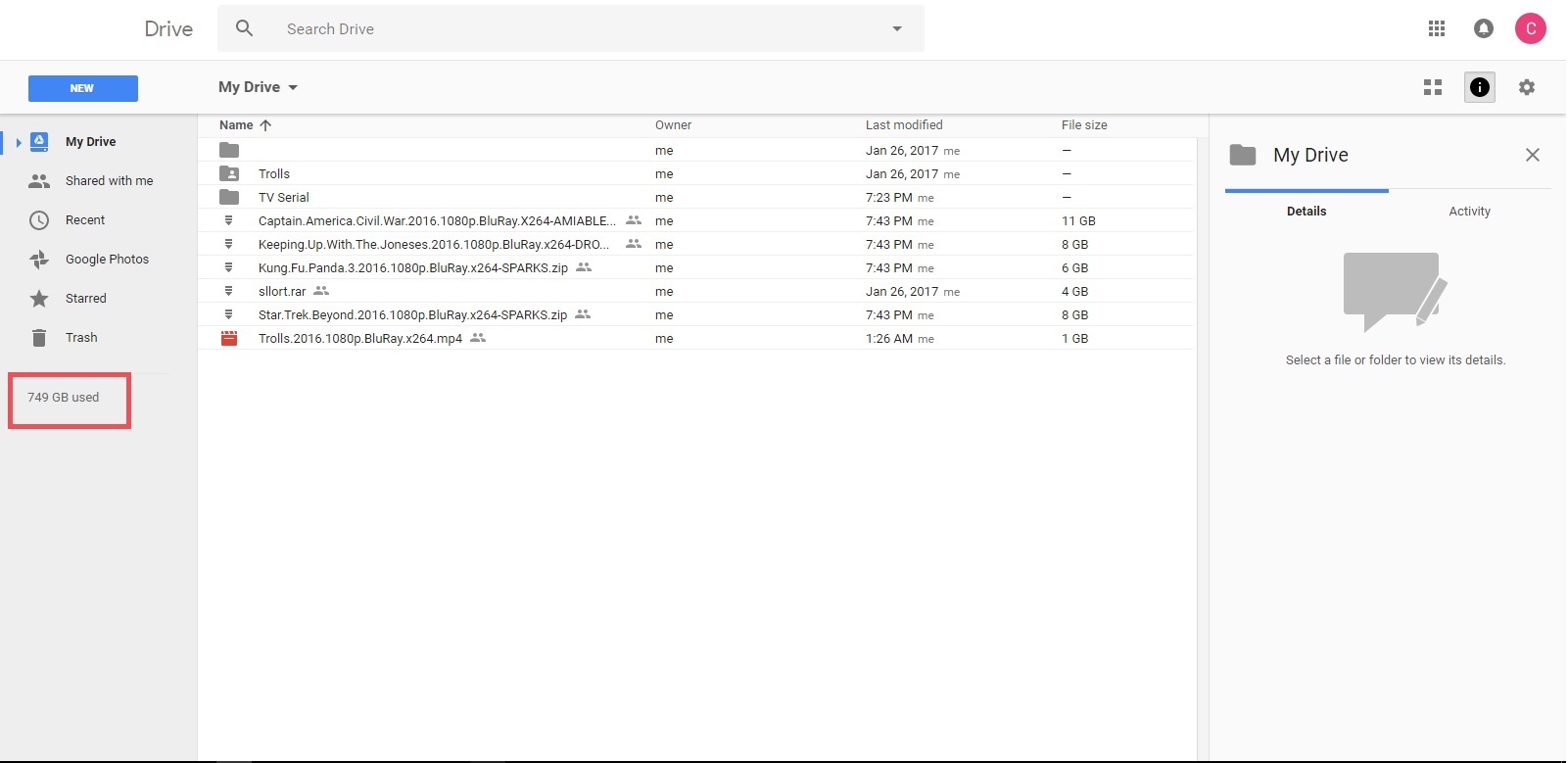Select Star.Trek.Beyond zip file name
The image size is (1568, 763).
(x=412, y=315)
